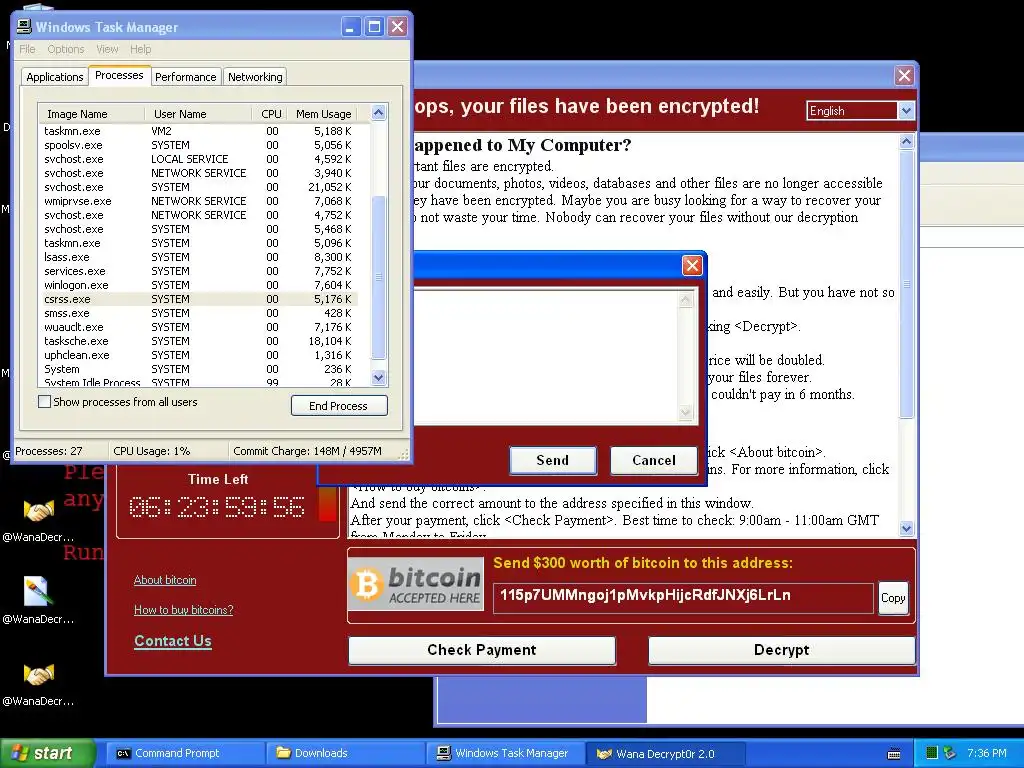This screenshot has width=1024, height=768.
Task: Sort by CPU column header
Action: pos(270,114)
